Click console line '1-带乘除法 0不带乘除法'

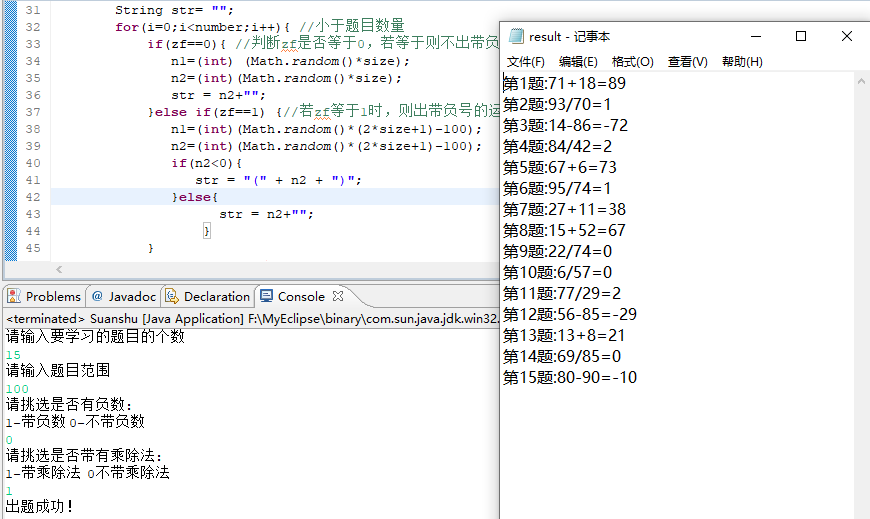pos(88,473)
